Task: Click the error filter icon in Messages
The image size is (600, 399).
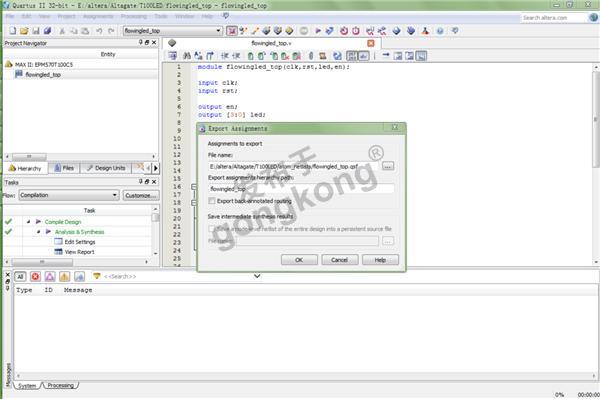Action: tap(35, 276)
